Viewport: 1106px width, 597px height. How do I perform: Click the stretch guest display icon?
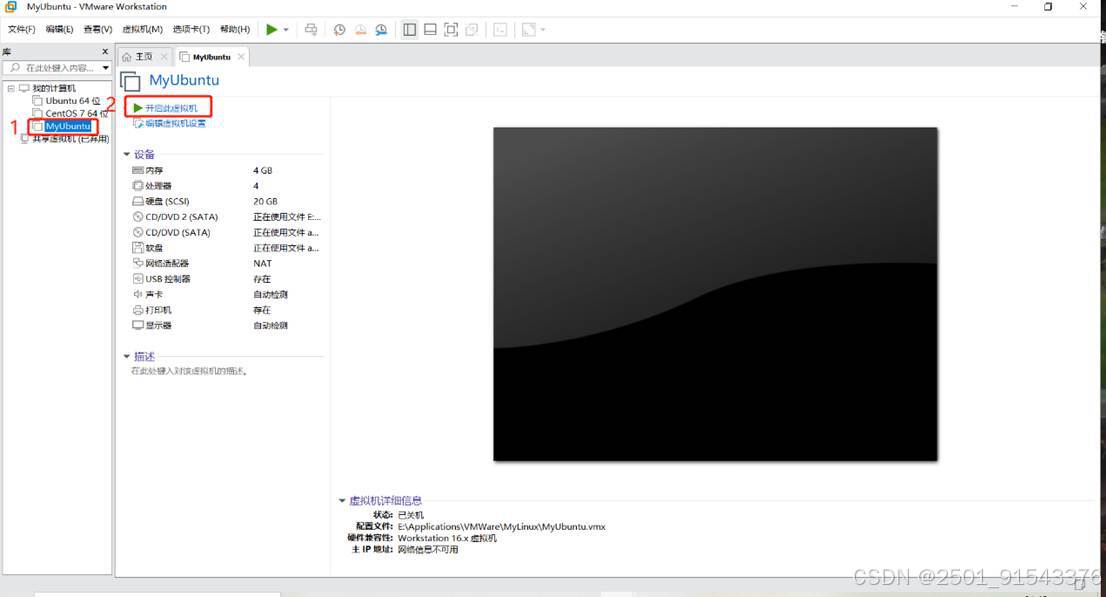point(528,30)
